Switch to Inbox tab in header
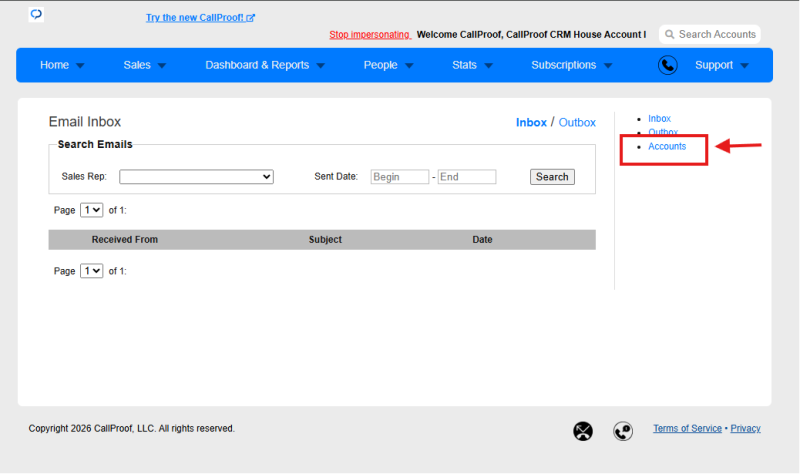 pos(531,122)
